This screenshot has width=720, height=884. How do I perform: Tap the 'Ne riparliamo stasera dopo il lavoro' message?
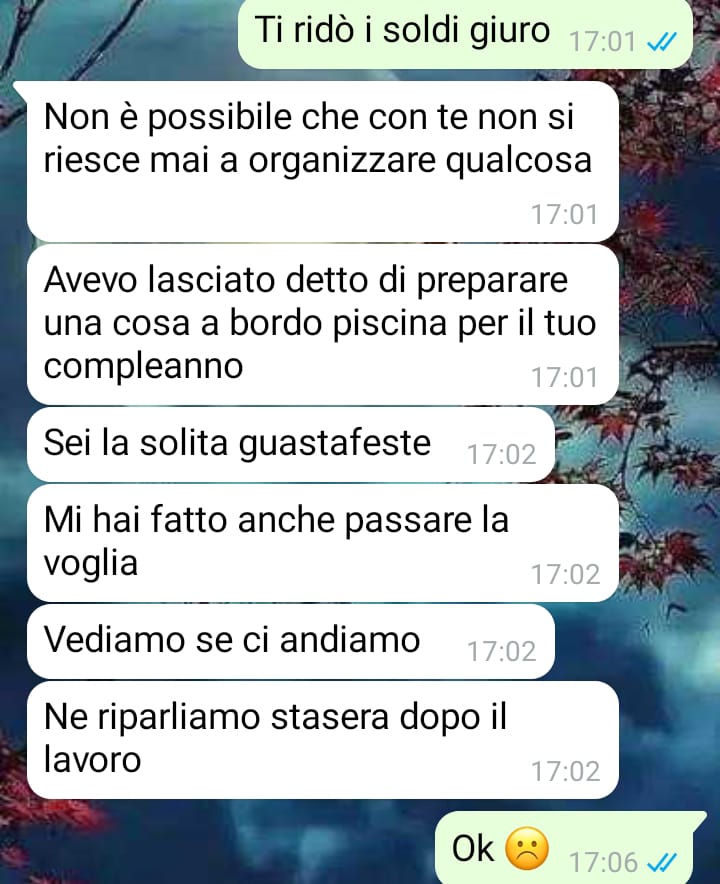pos(323,740)
